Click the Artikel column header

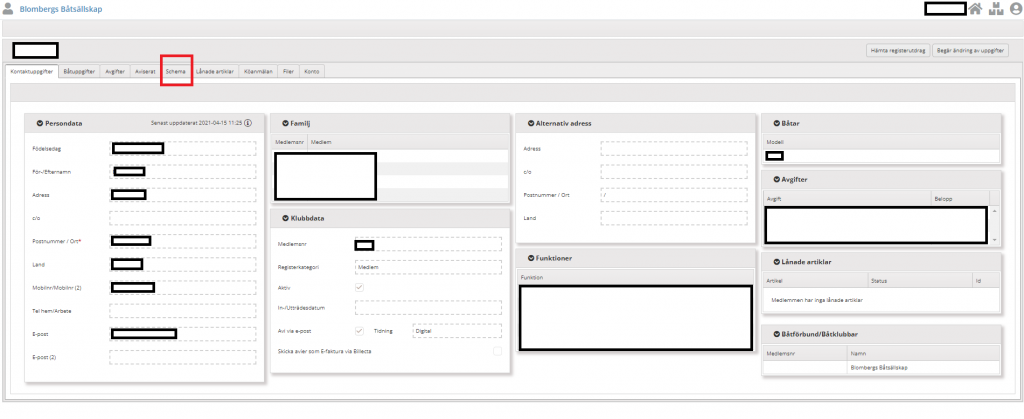tap(816, 280)
